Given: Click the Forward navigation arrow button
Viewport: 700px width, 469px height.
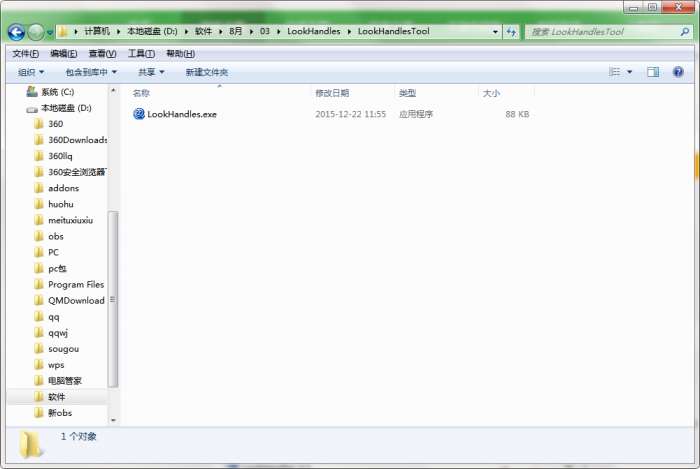Looking at the screenshot, I should (x=36, y=32).
